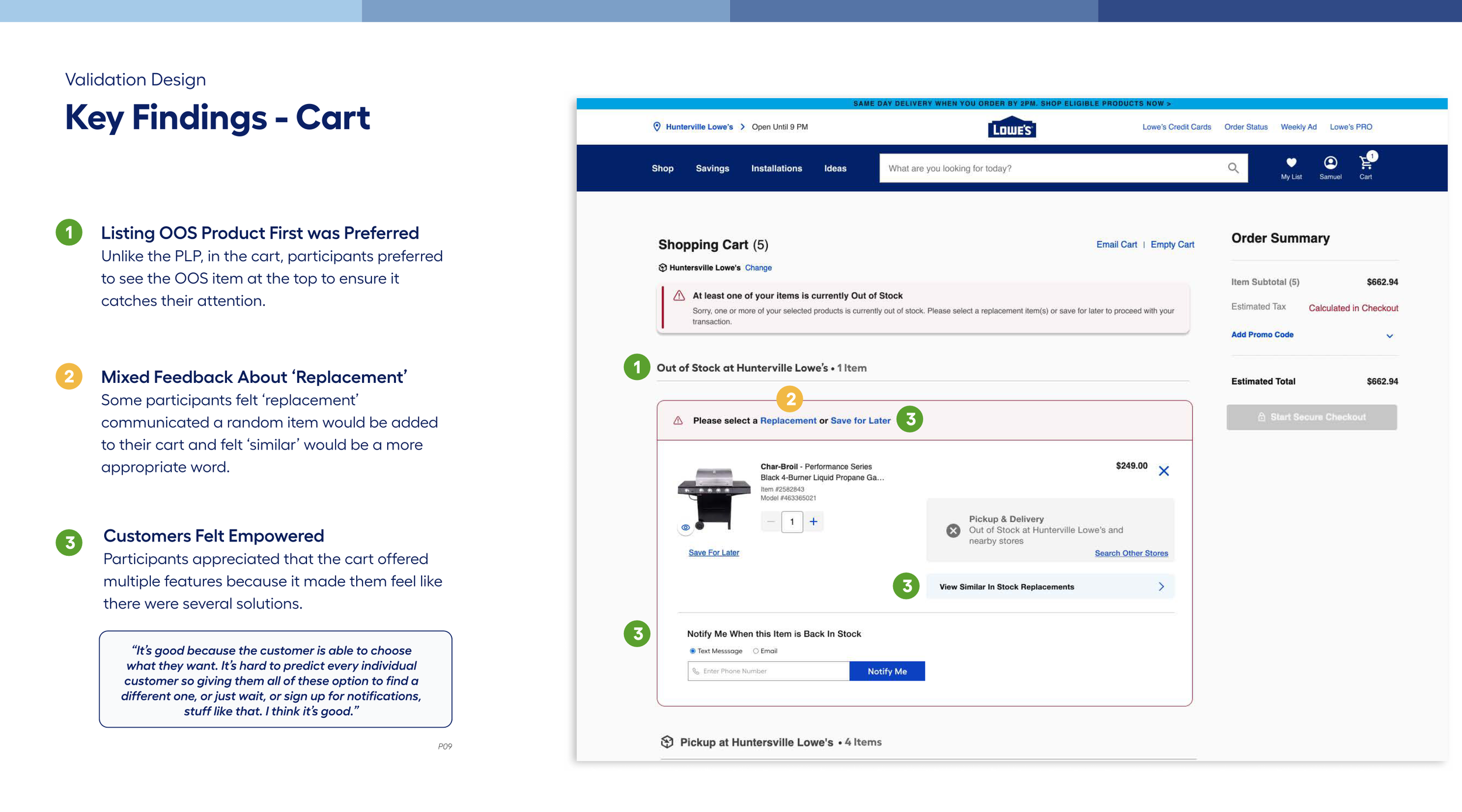
Task: Click the Empty Cart link
Action: [1172, 244]
